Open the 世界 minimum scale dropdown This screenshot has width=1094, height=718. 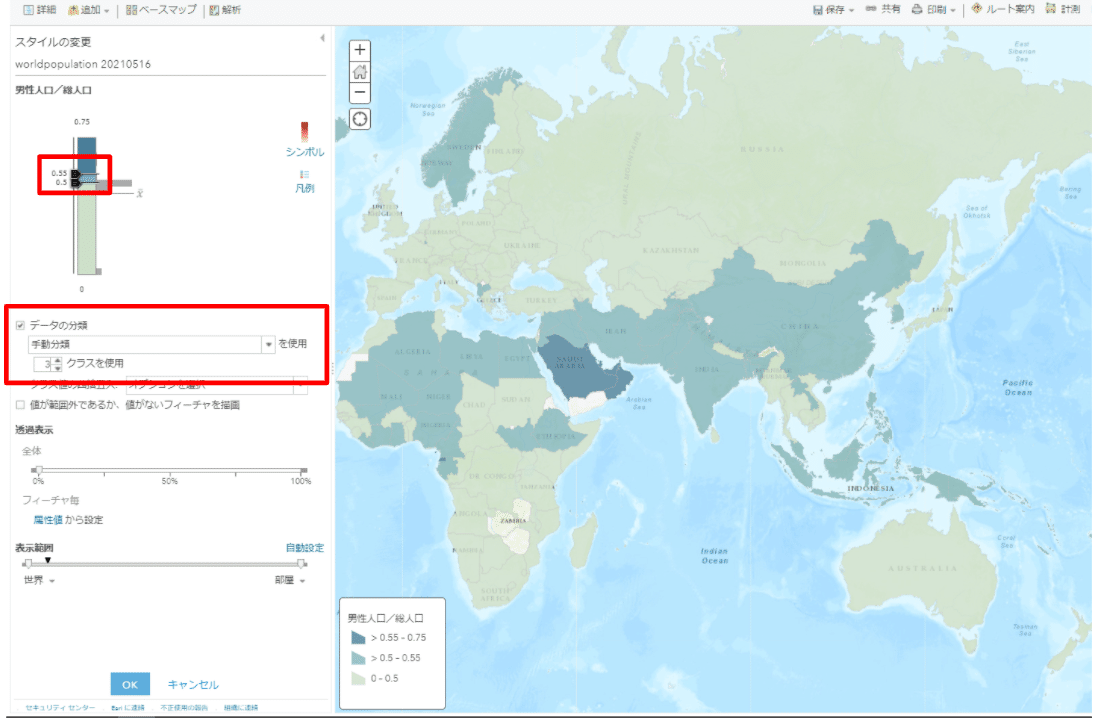[39, 581]
